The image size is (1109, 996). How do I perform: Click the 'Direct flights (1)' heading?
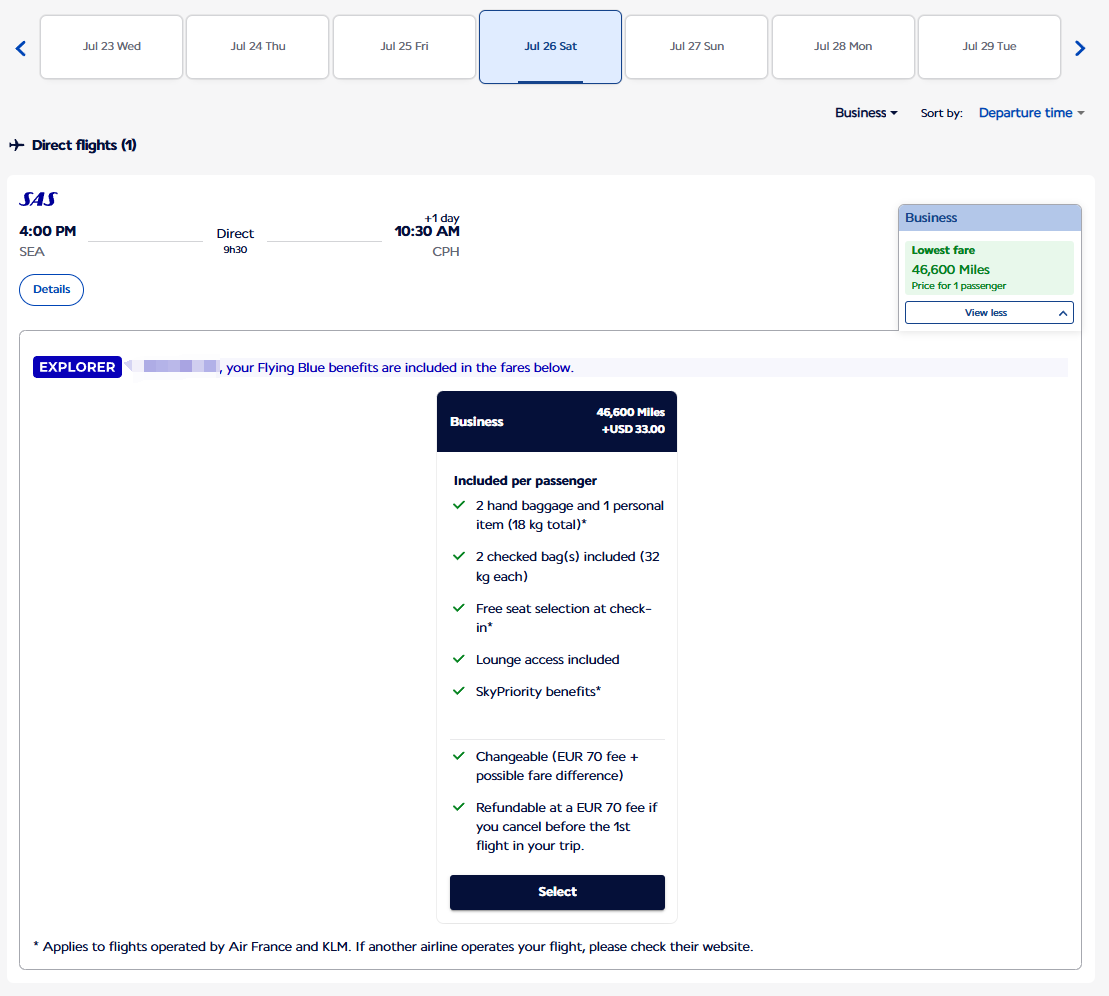pyautogui.click(x=84, y=145)
